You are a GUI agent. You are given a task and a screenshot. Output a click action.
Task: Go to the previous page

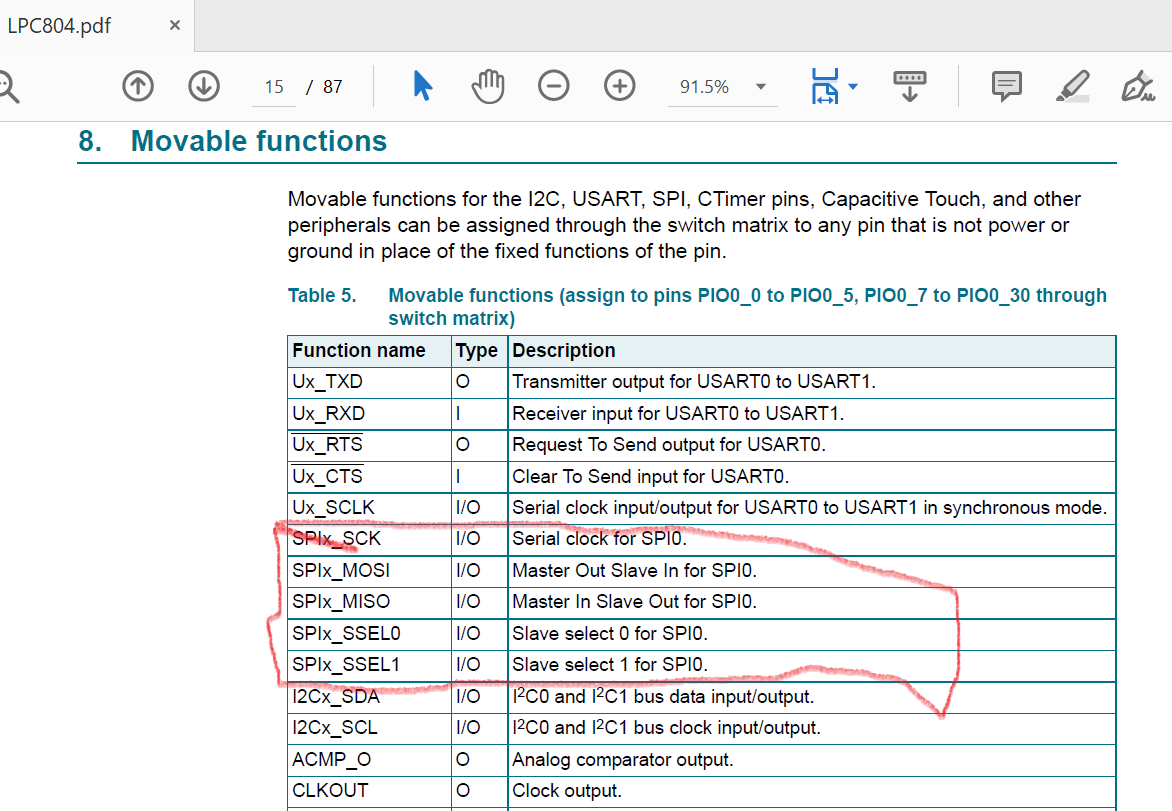[137, 86]
